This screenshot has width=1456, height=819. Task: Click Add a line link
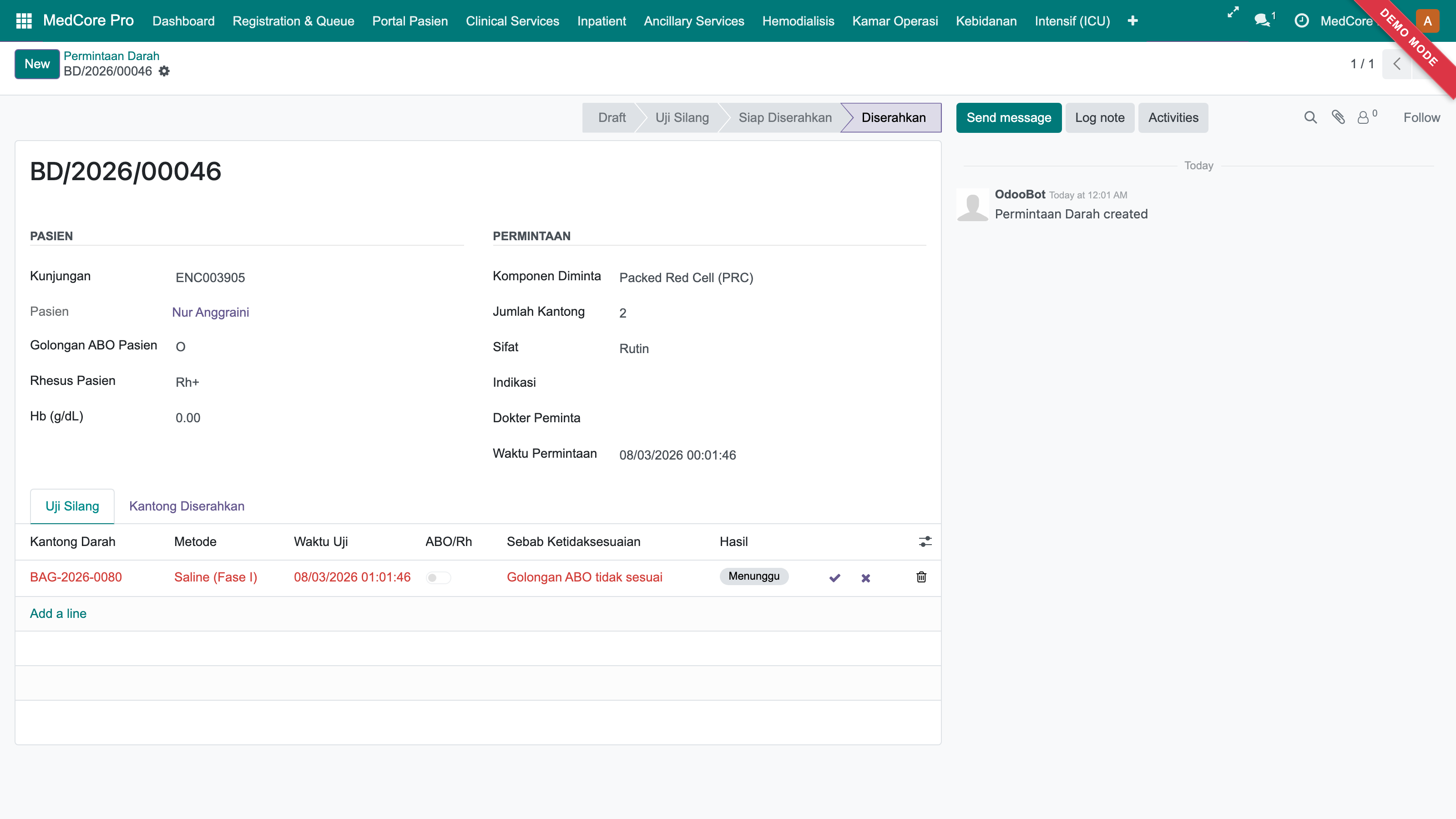(x=58, y=613)
